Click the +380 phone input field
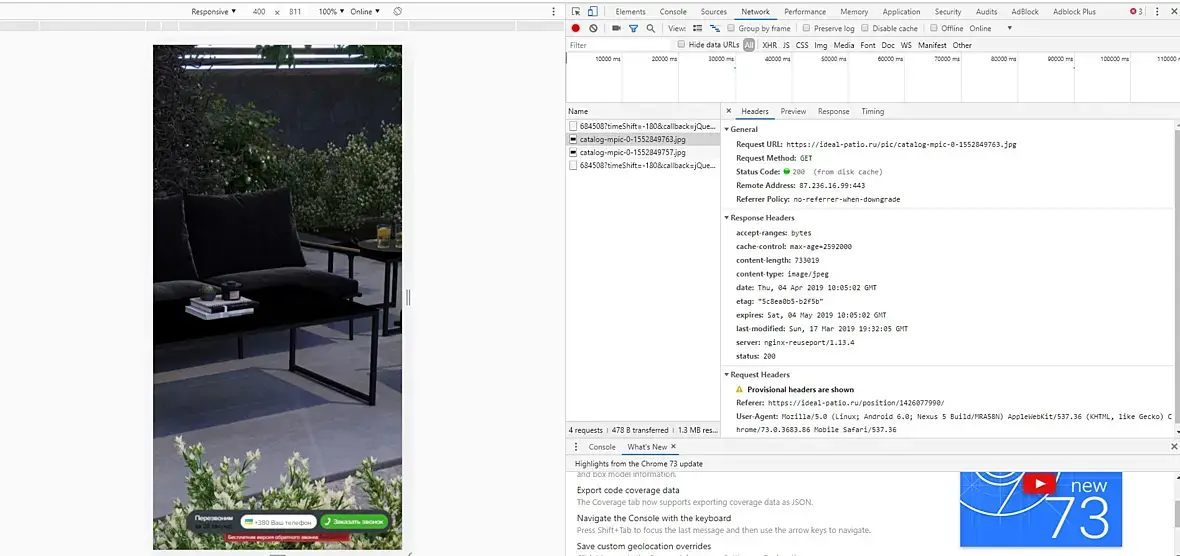 [x=278, y=521]
